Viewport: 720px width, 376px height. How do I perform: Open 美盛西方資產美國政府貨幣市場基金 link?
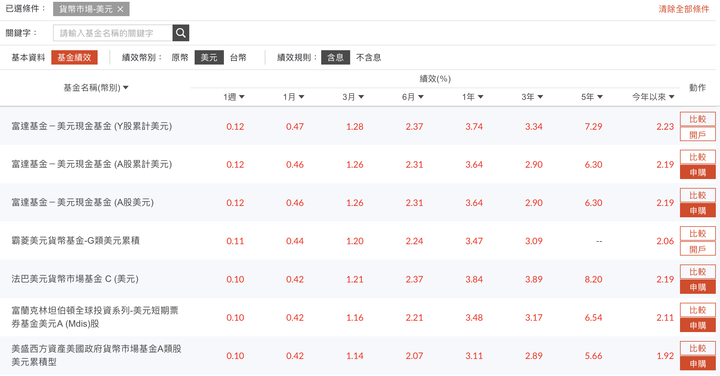tap(96, 355)
